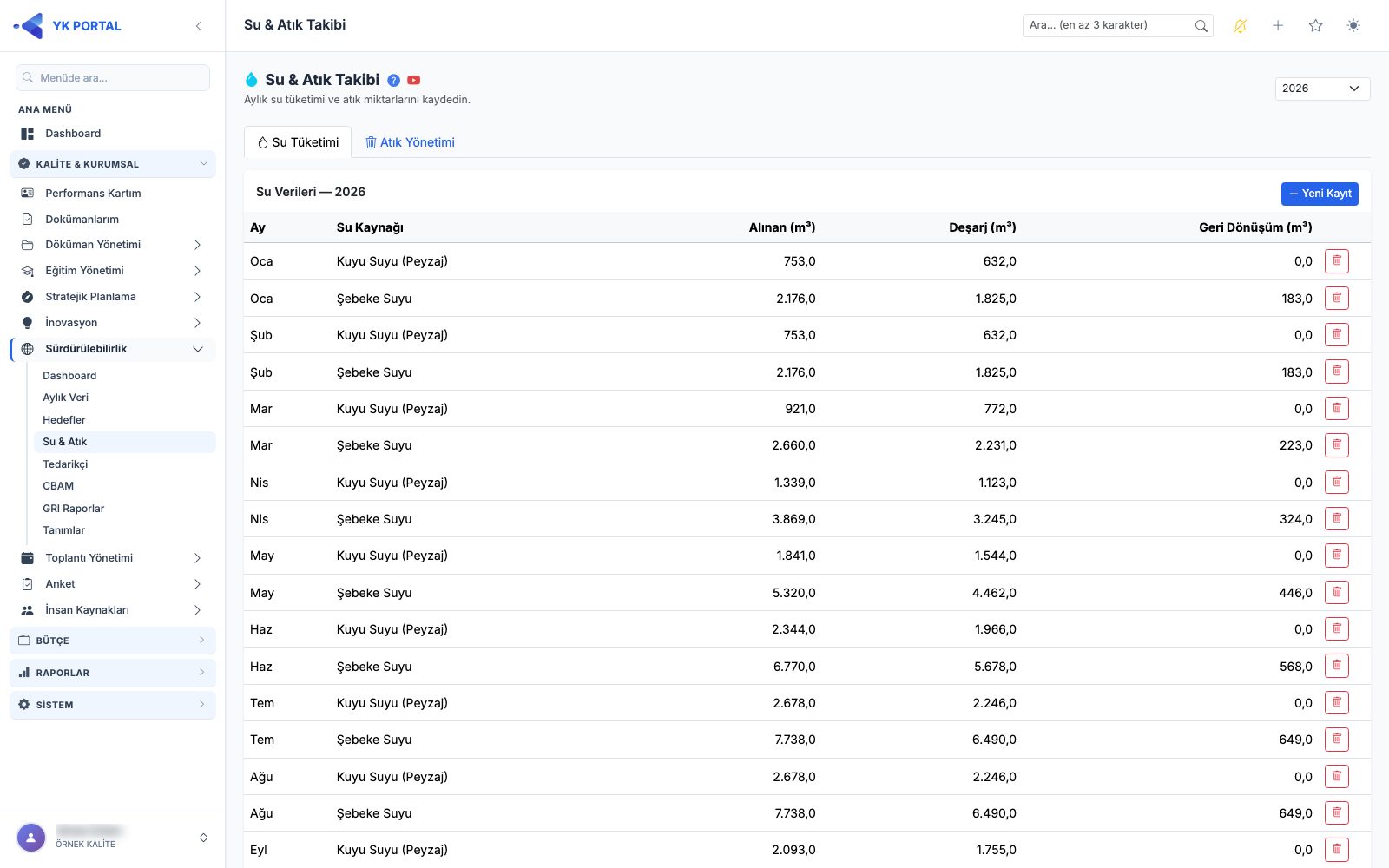This screenshot has width=1389, height=868.
Task: Open the help question mark icon
Action: pos(394,80)
